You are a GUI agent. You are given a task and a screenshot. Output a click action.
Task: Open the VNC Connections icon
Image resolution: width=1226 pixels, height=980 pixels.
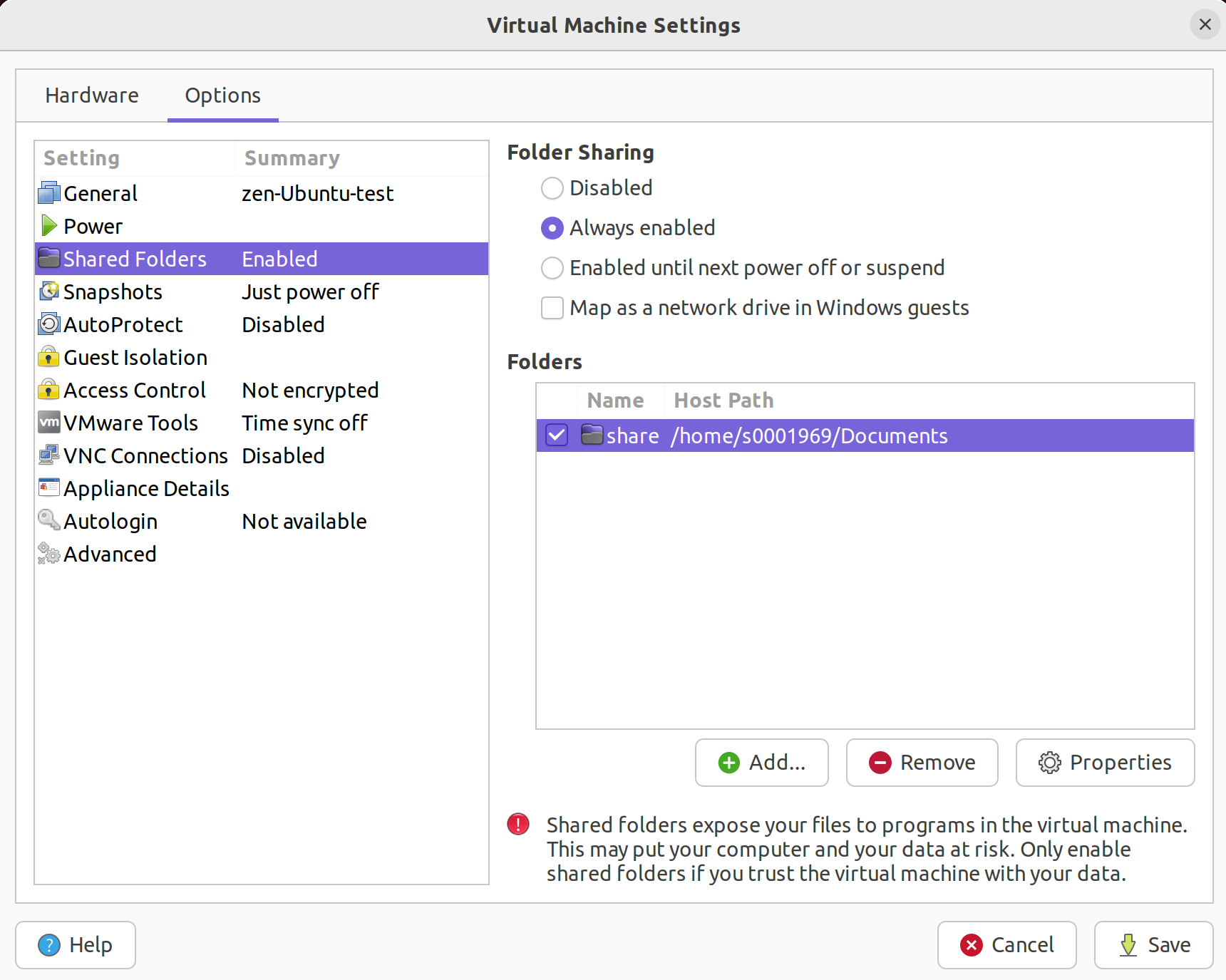(x=49, y=455)
